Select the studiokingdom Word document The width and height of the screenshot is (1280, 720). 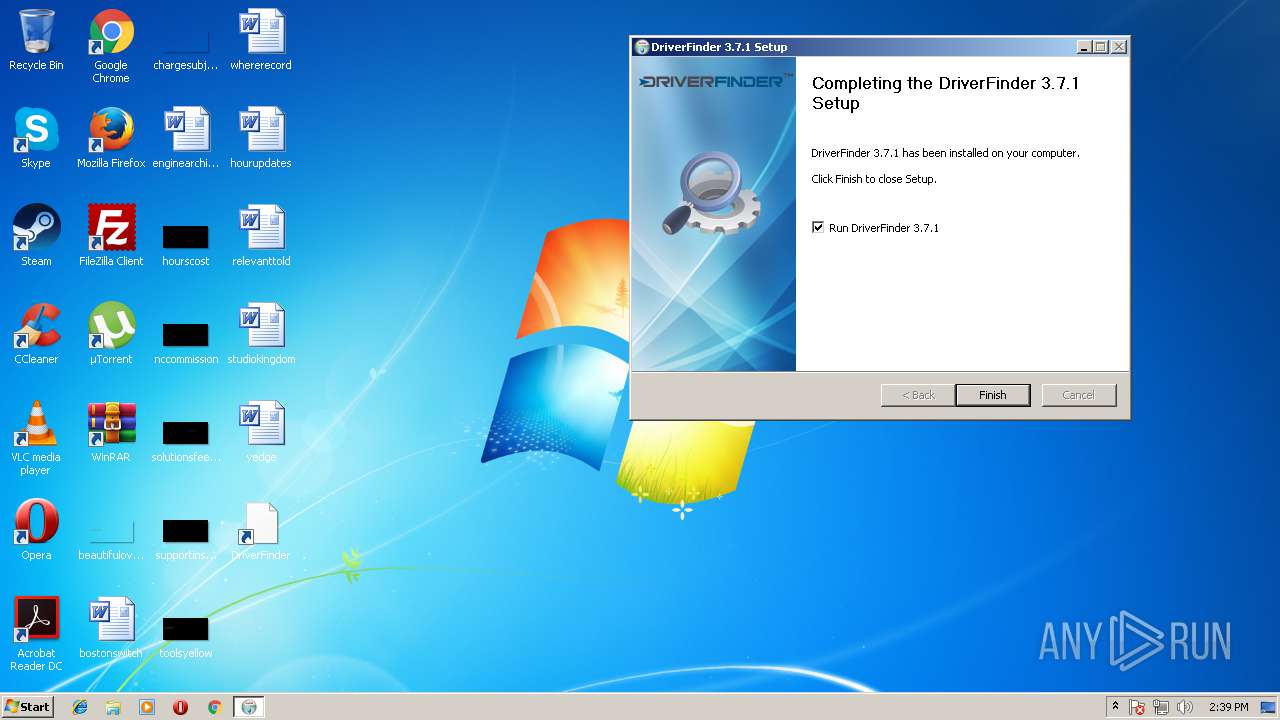(x=261, y=334)
